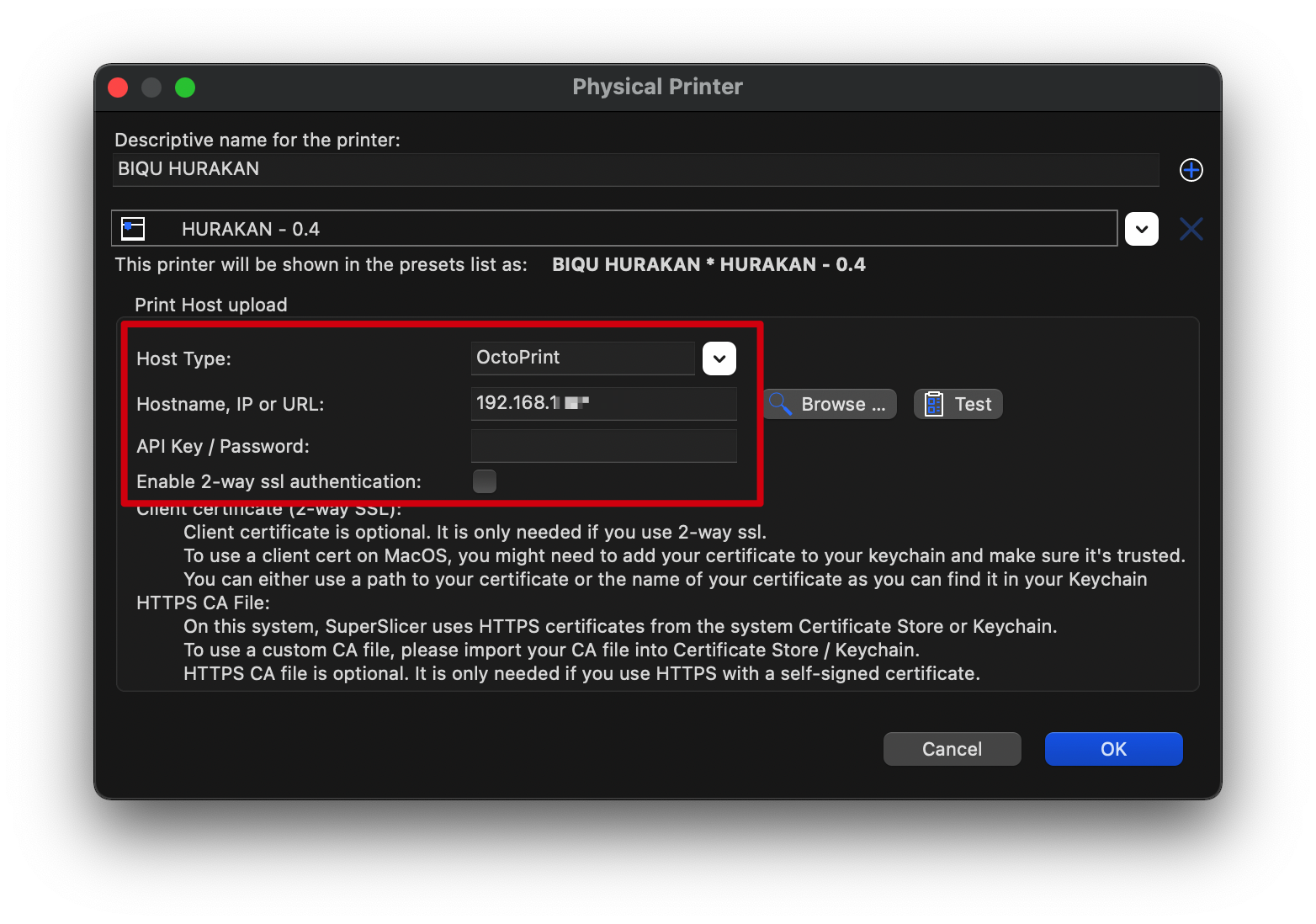This screenshot has height=924, width=1316.
Task: Click the blue plus icon to add preset
Action: tap(1191, 170)
